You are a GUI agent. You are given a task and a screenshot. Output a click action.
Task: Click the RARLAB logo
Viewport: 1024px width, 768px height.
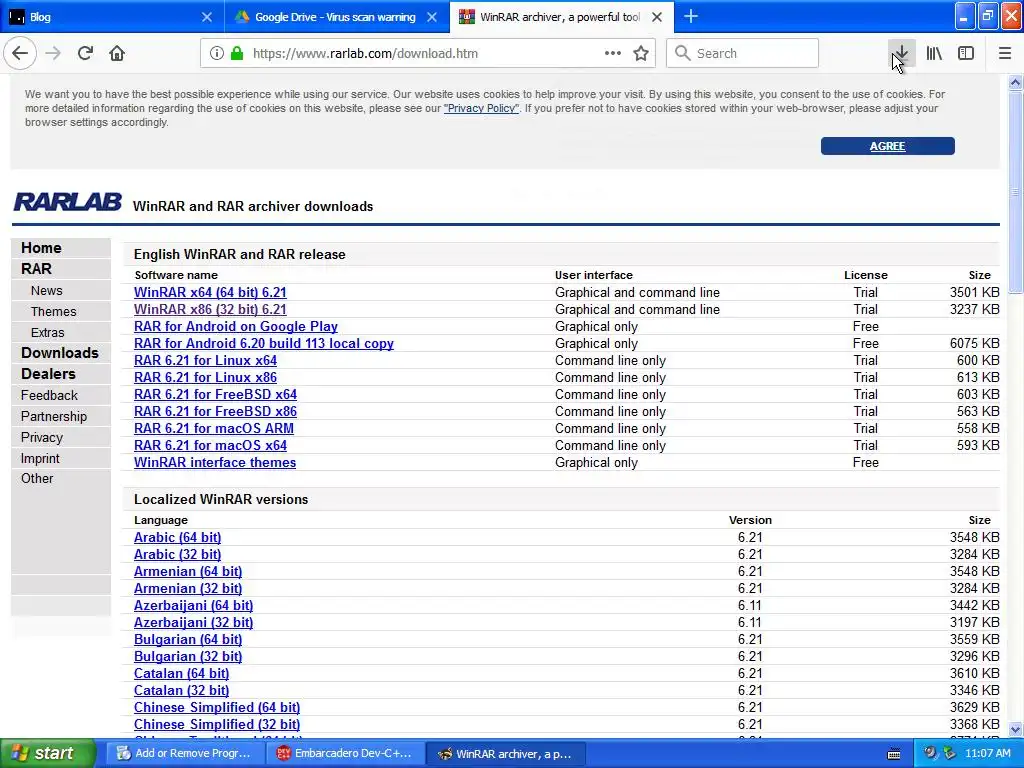point(67,202)
